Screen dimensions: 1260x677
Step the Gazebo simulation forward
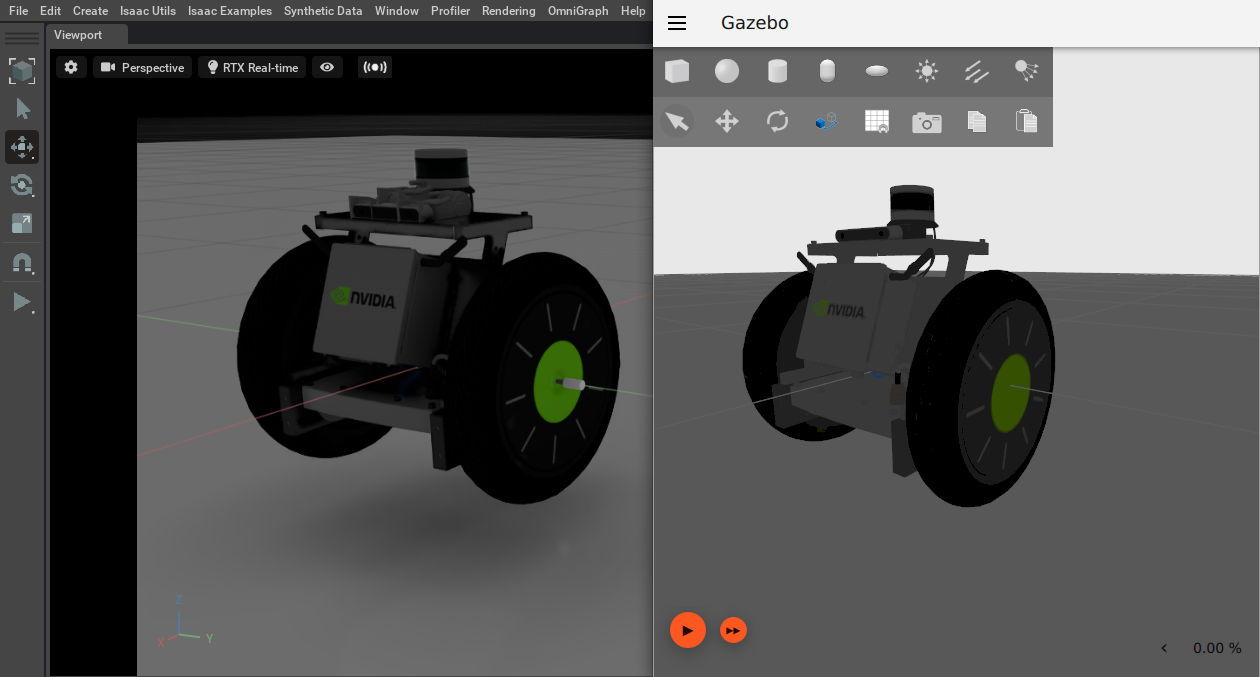coord(734,630)
